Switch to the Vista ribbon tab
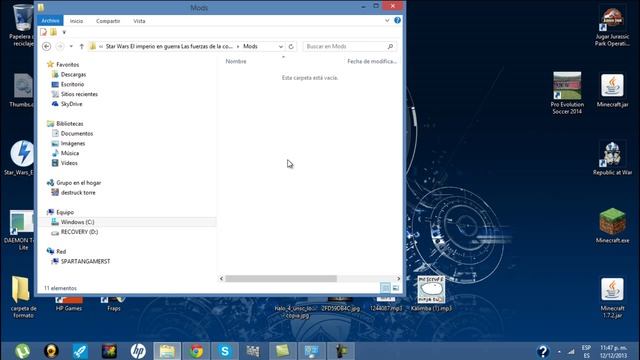 pos(139,21)
